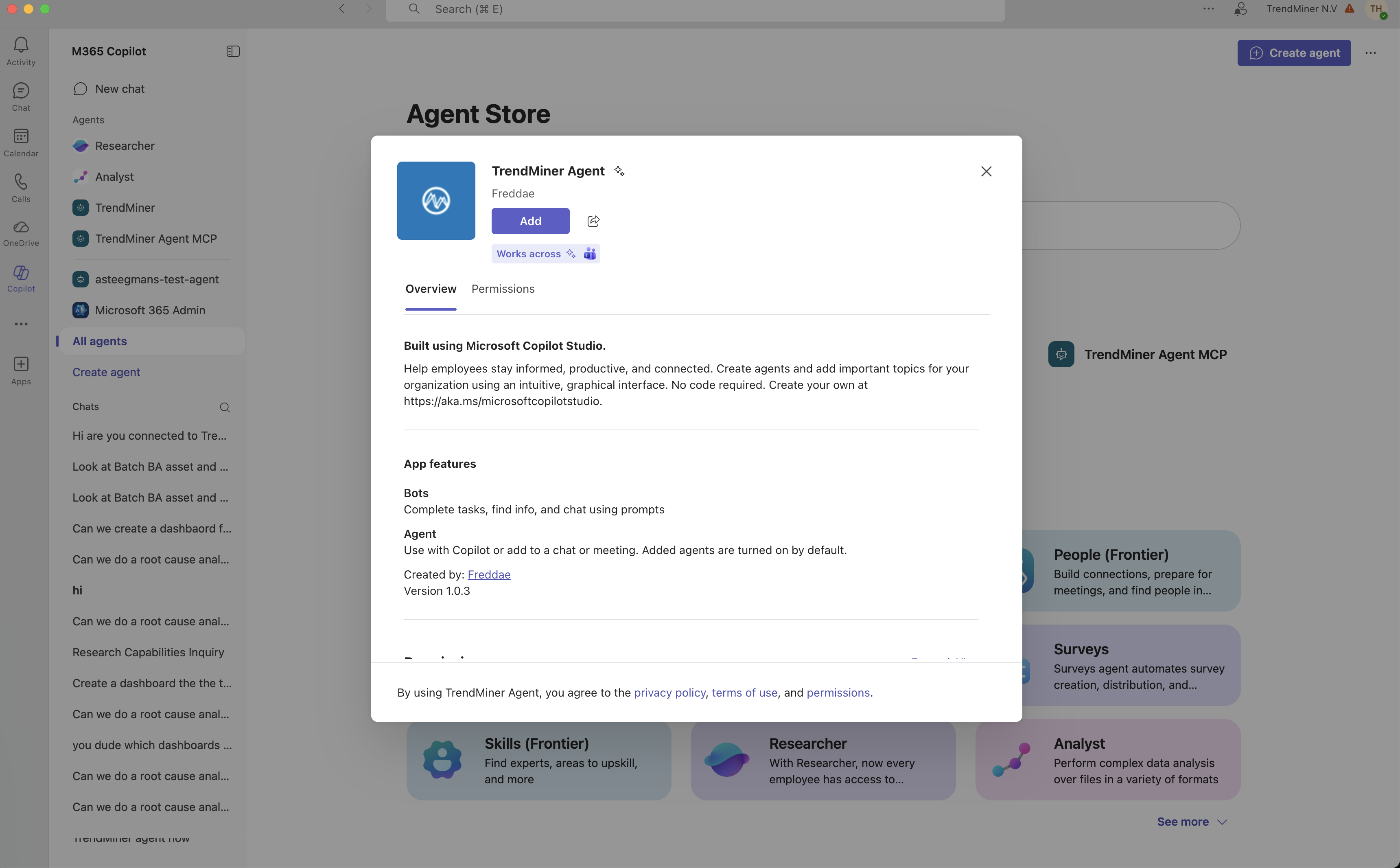The width and height of the screenshot is (1400, 868).
Task: Open the Calendar app icon
Action: (21, 142)
